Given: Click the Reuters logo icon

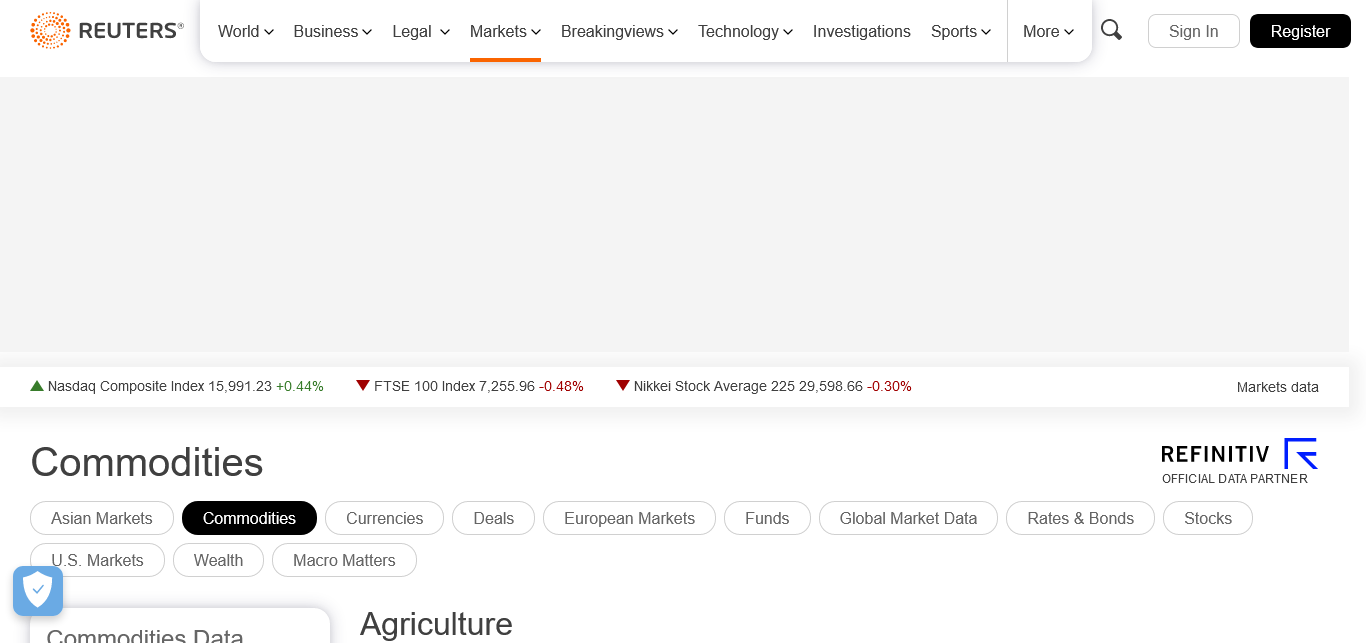Looking at the screenshot, I should click(50, 31).
